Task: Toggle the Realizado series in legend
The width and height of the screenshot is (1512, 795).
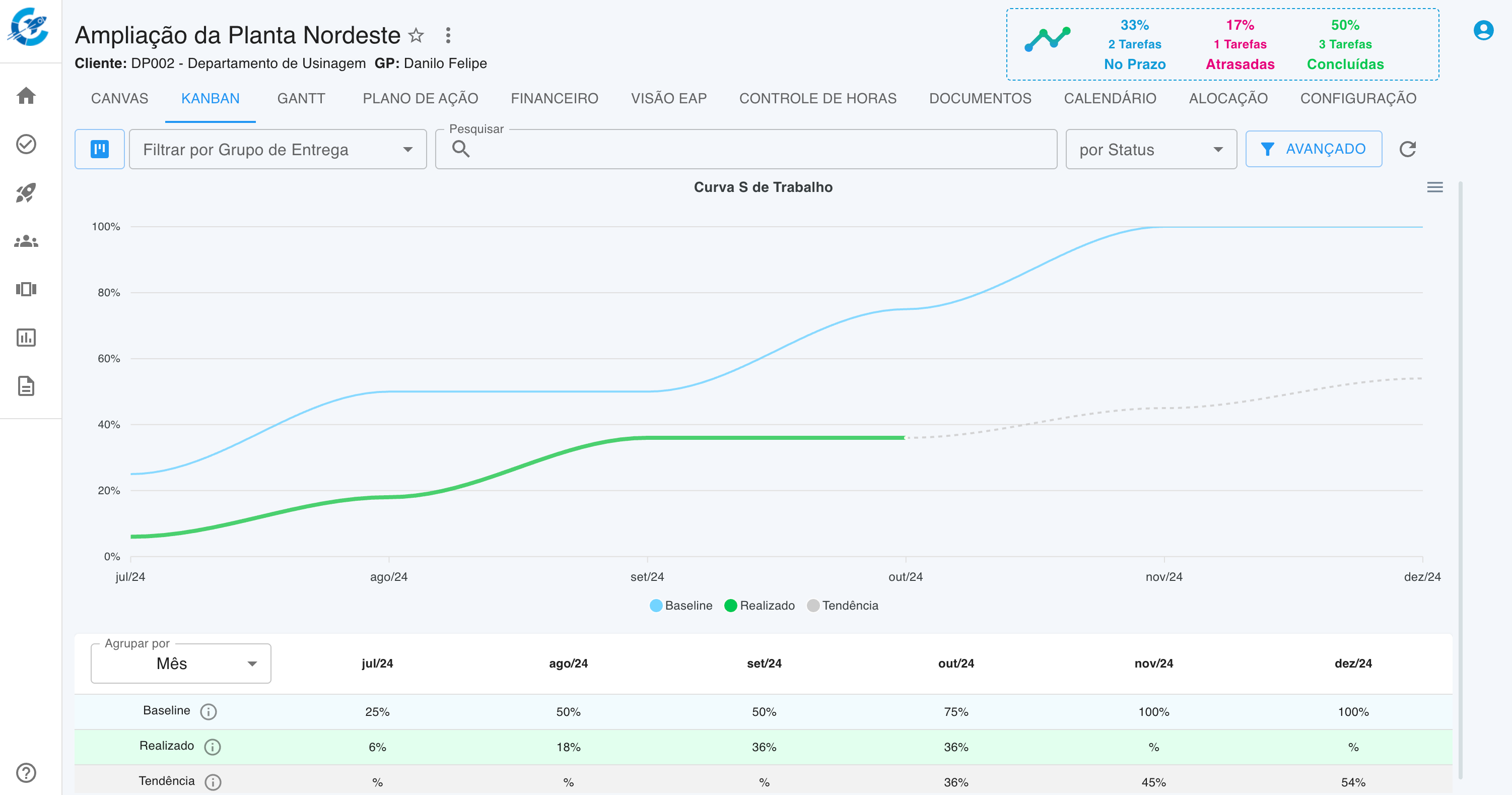Action: (x=760, y=606)
